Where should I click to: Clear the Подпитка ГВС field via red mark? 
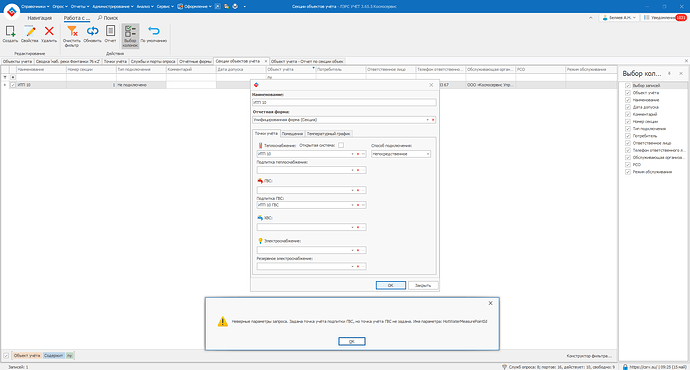[x=358, y=205]
